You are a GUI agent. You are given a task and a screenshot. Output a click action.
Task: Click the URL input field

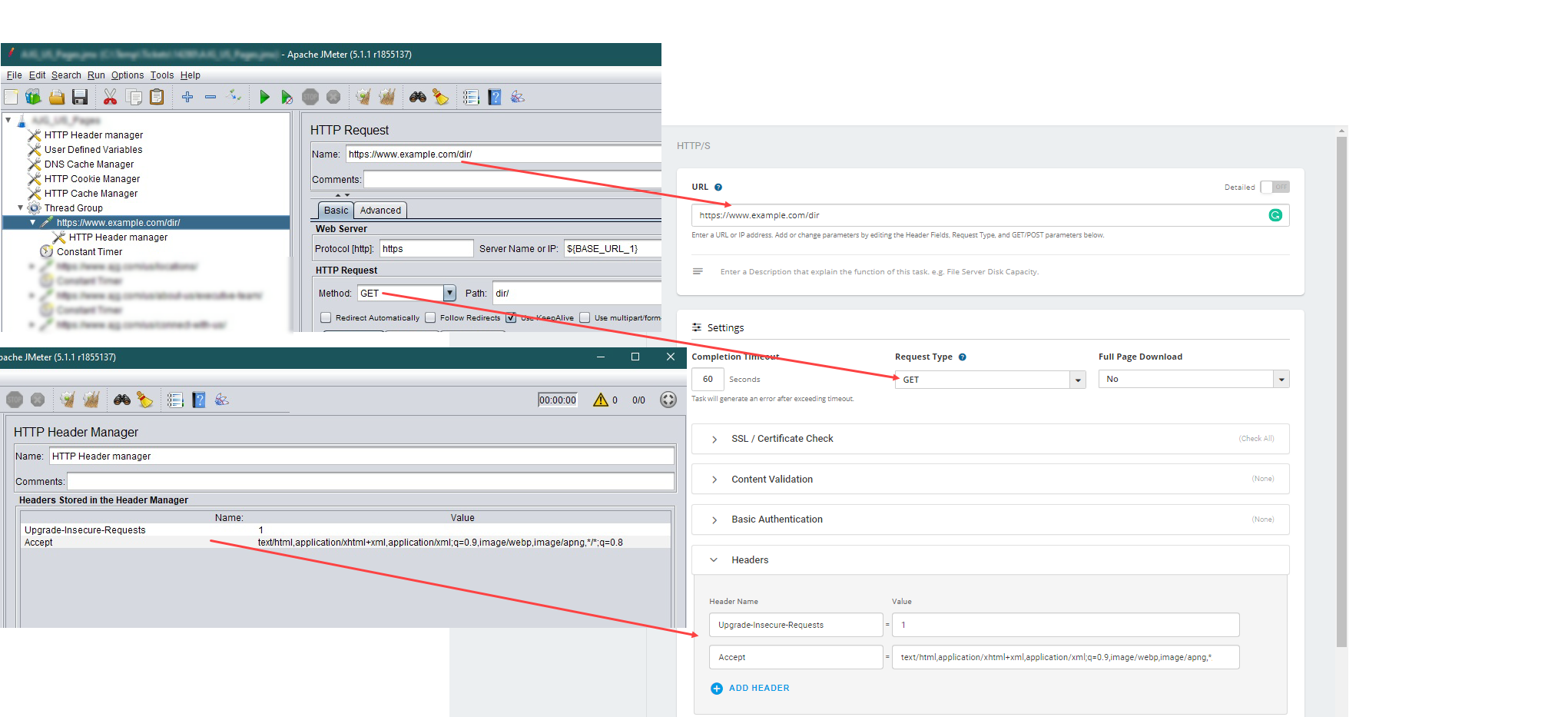(x=990, y=215)
